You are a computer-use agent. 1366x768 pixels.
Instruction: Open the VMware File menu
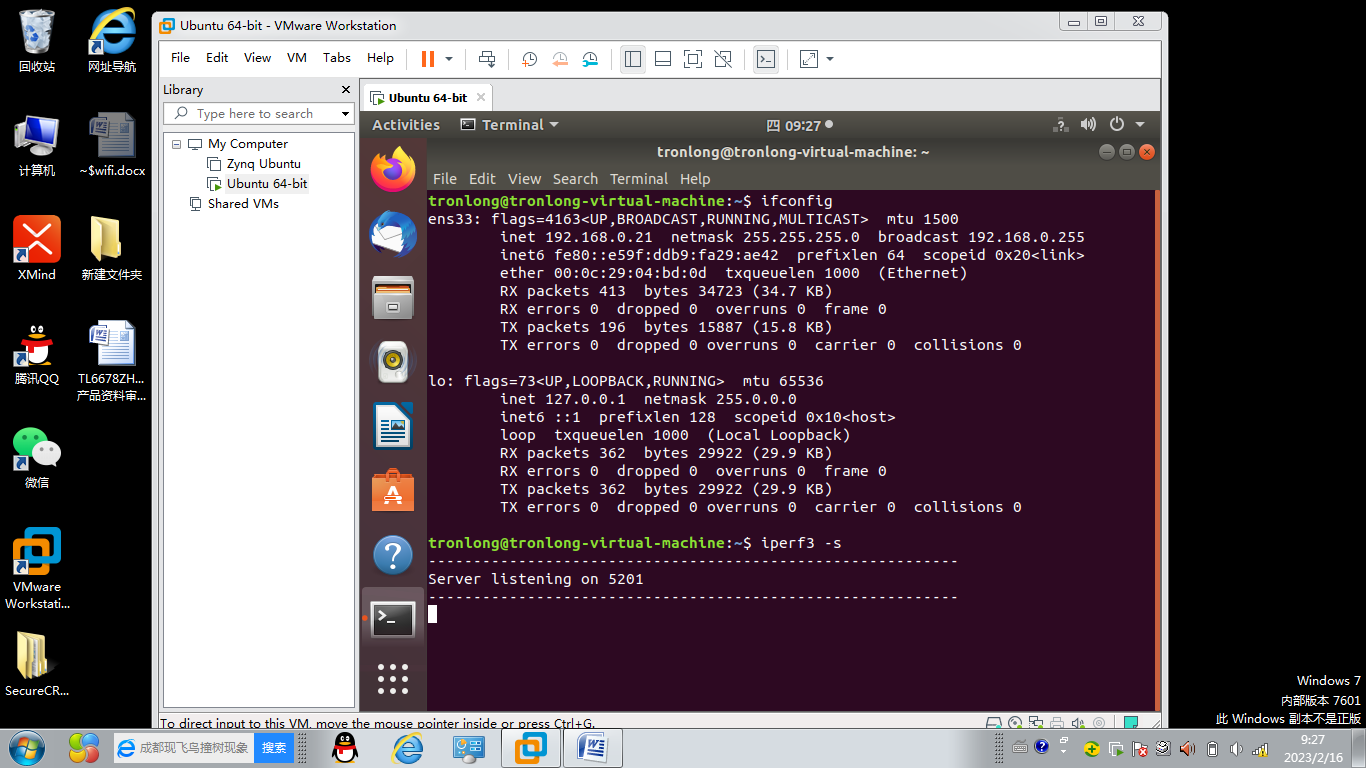pyautogui.click(x=180, y=58)
